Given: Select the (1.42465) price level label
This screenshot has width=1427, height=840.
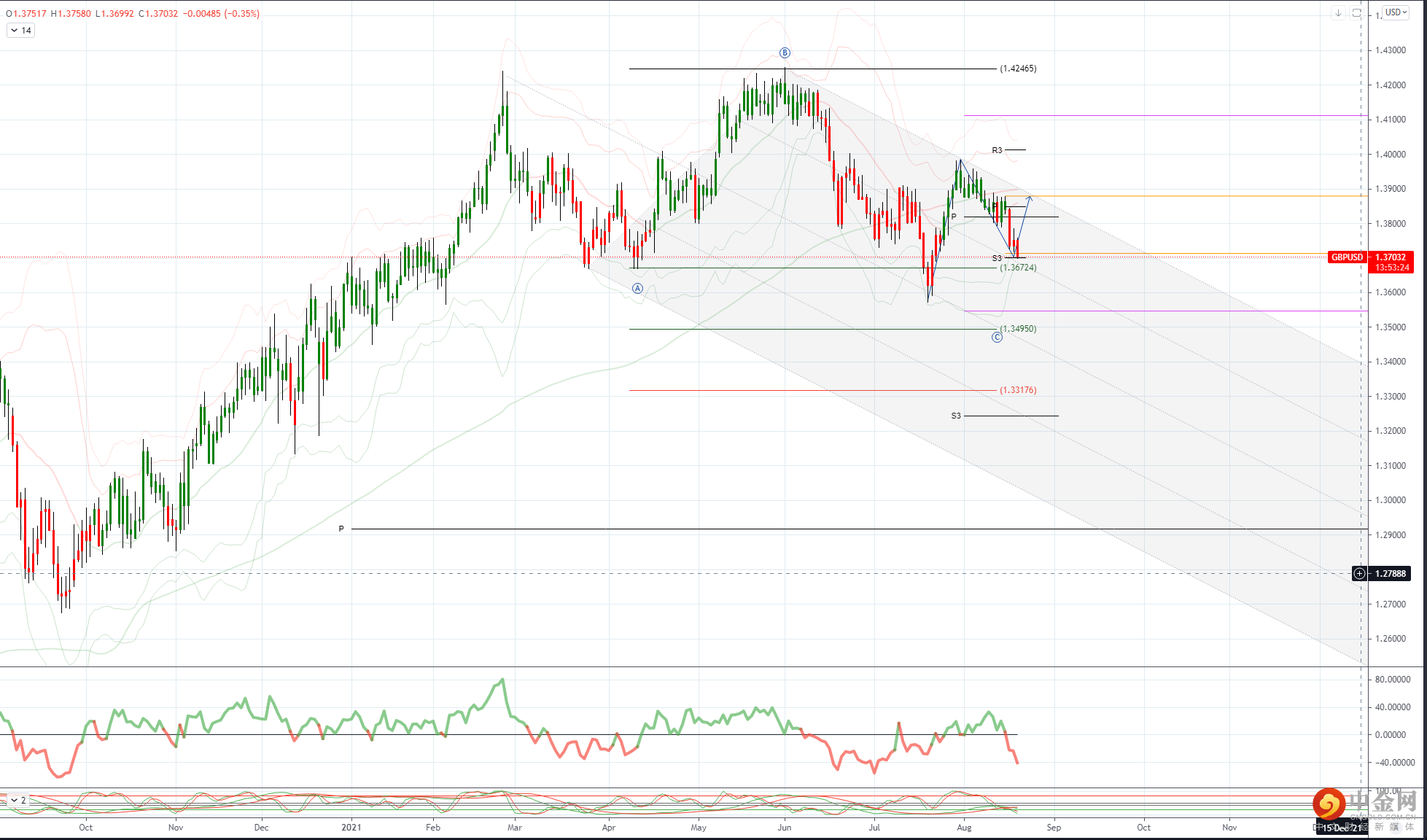Looking at the screenshot, I should [1018, 69].
